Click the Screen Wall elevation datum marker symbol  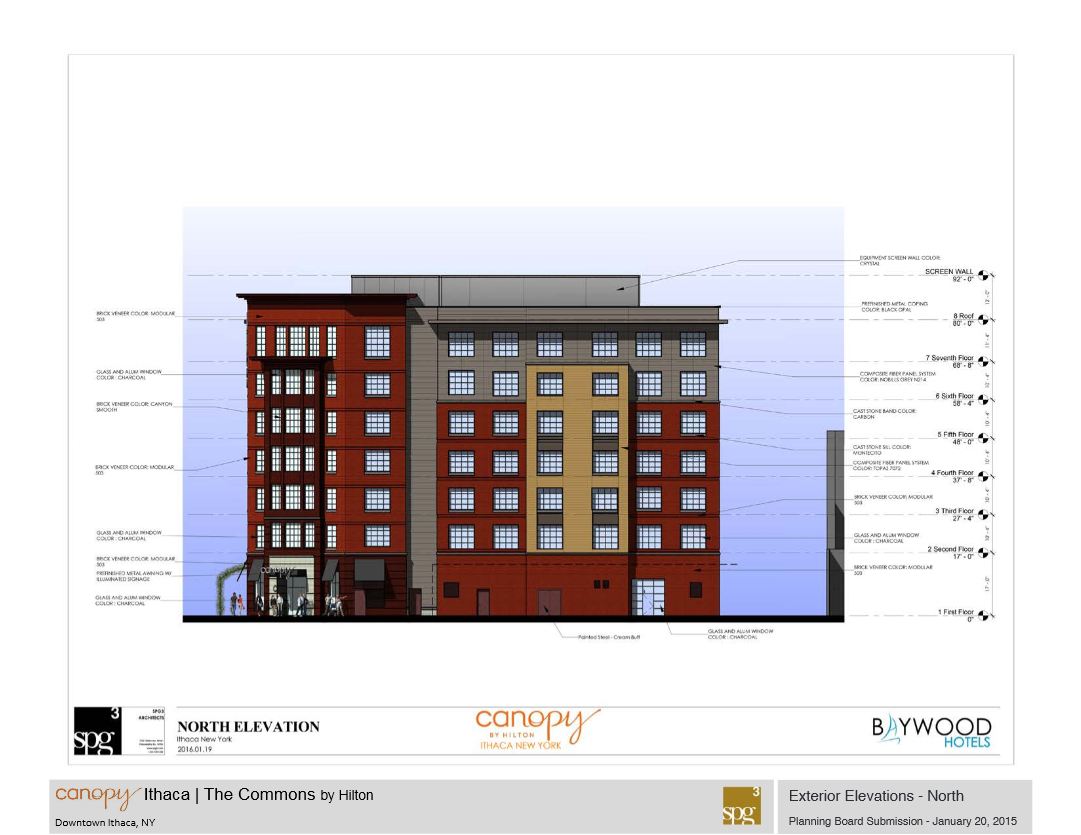(983, 277)
